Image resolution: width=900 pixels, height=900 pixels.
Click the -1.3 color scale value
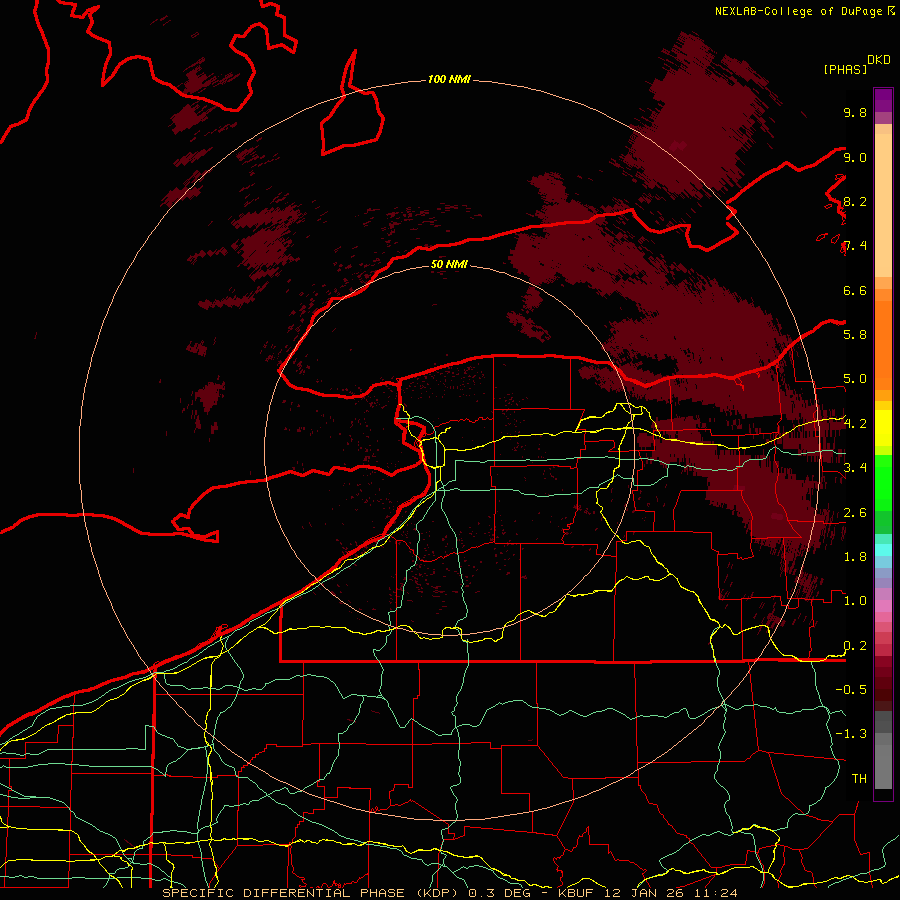[851, 734]
